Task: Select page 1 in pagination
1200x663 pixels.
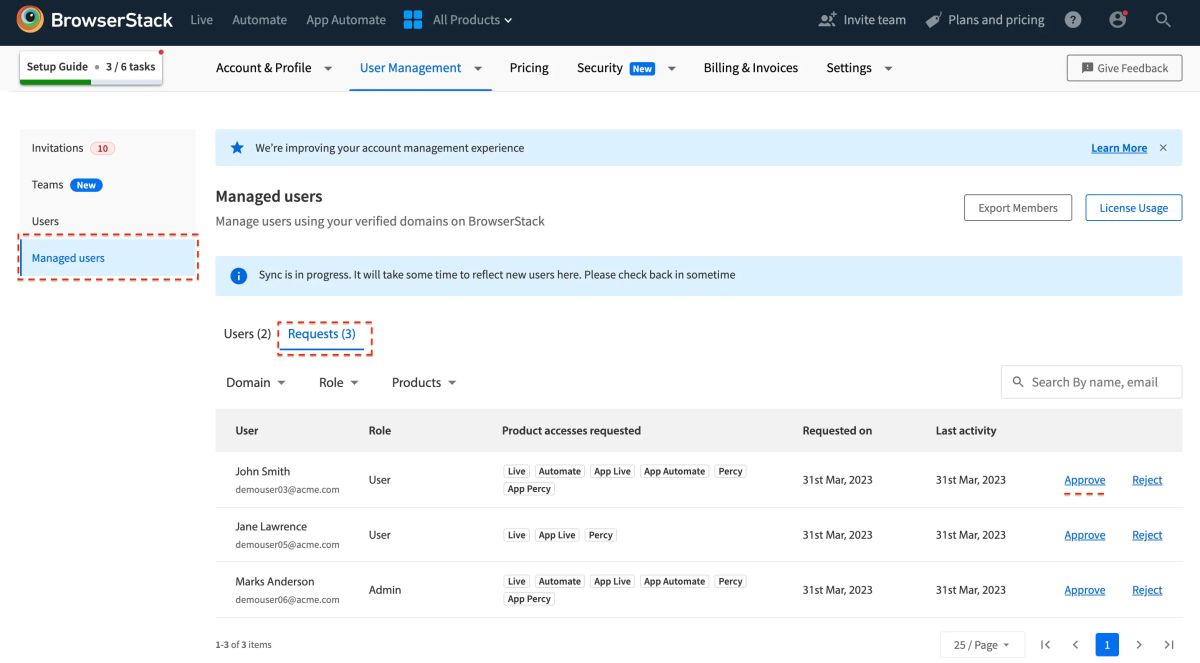Action: [1107, 645]
